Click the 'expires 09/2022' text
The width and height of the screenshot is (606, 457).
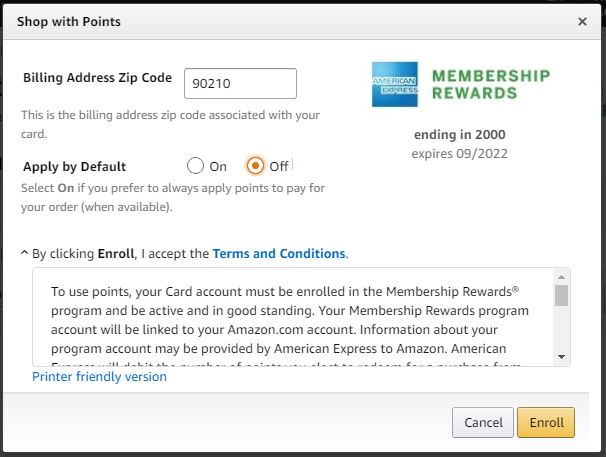pos(459,154)
